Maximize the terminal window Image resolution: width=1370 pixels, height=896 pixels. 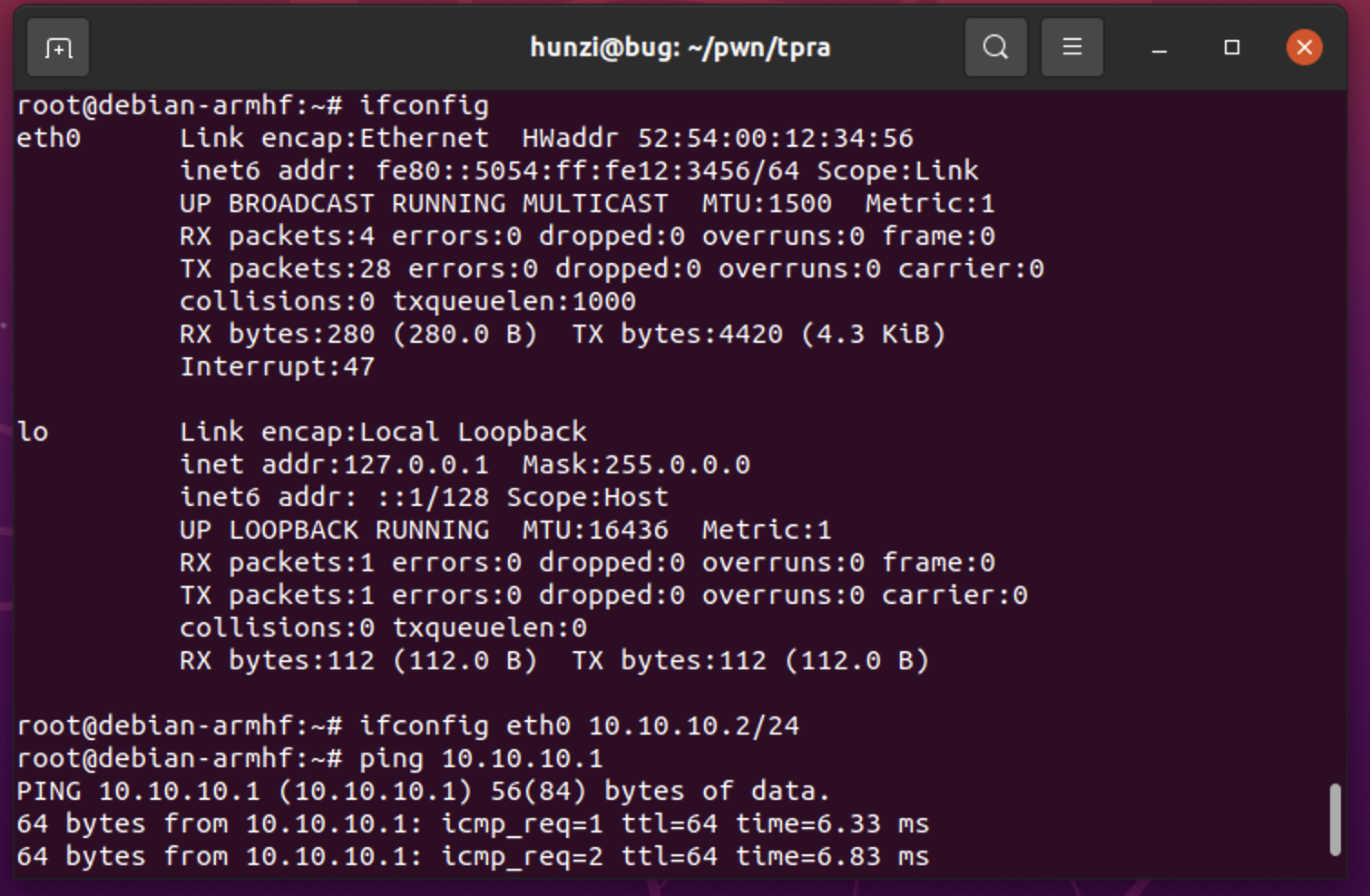tap(1231, 47)
